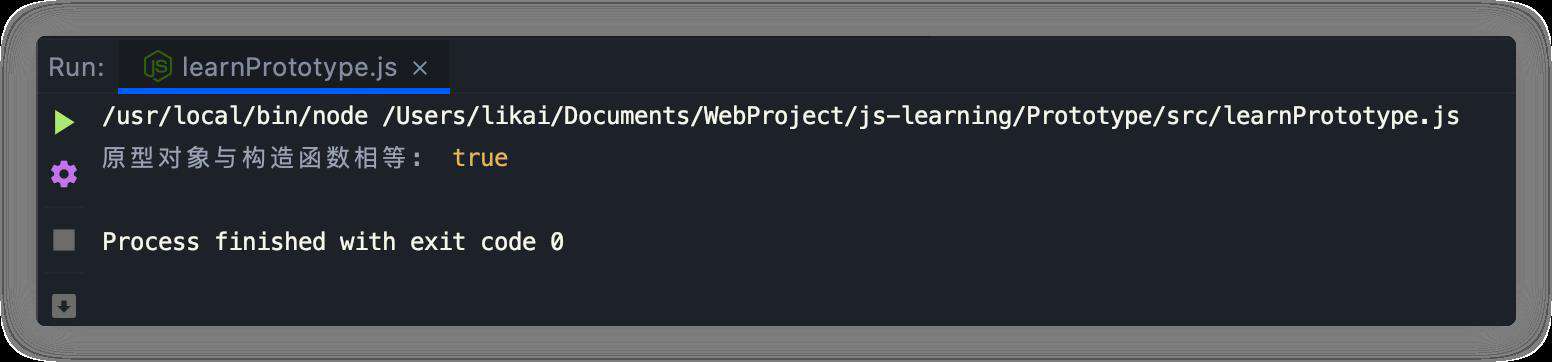This screenshot has height=362, width=1552.
Task: Click the Run: tool window label
Action: (x=76, y=68)
